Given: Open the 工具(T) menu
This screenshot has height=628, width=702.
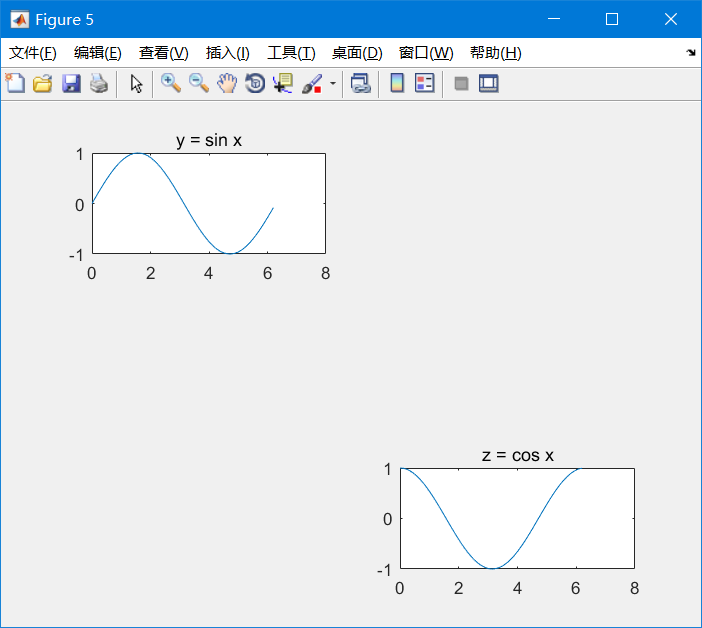Looking at the screenshot, I should [291, 53].
